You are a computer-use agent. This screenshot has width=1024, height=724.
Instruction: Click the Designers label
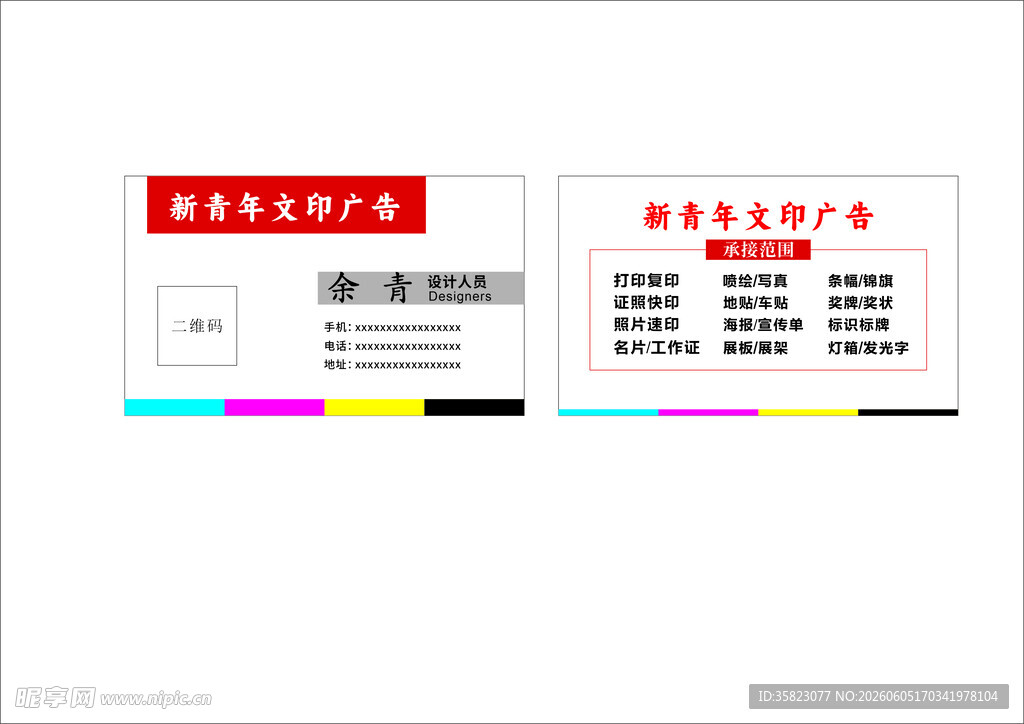point(460,296)
